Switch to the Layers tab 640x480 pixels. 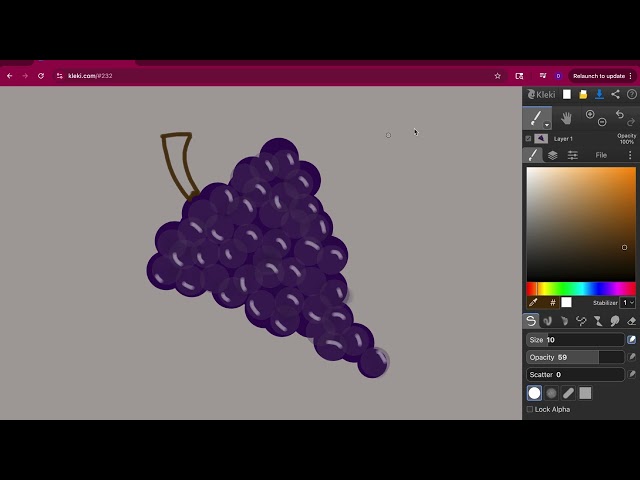[552, 155]
